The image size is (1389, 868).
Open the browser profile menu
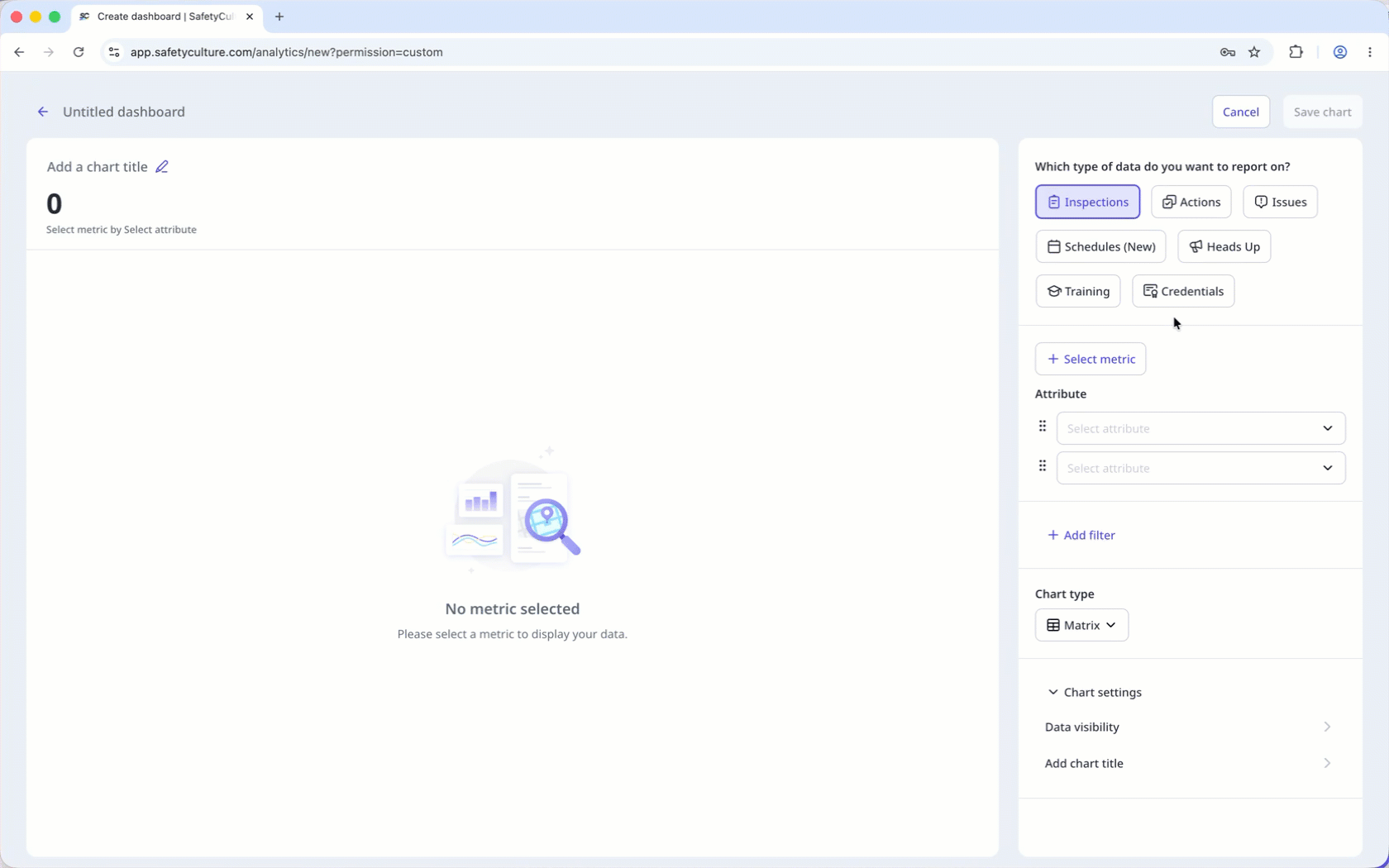(1340, 52)
